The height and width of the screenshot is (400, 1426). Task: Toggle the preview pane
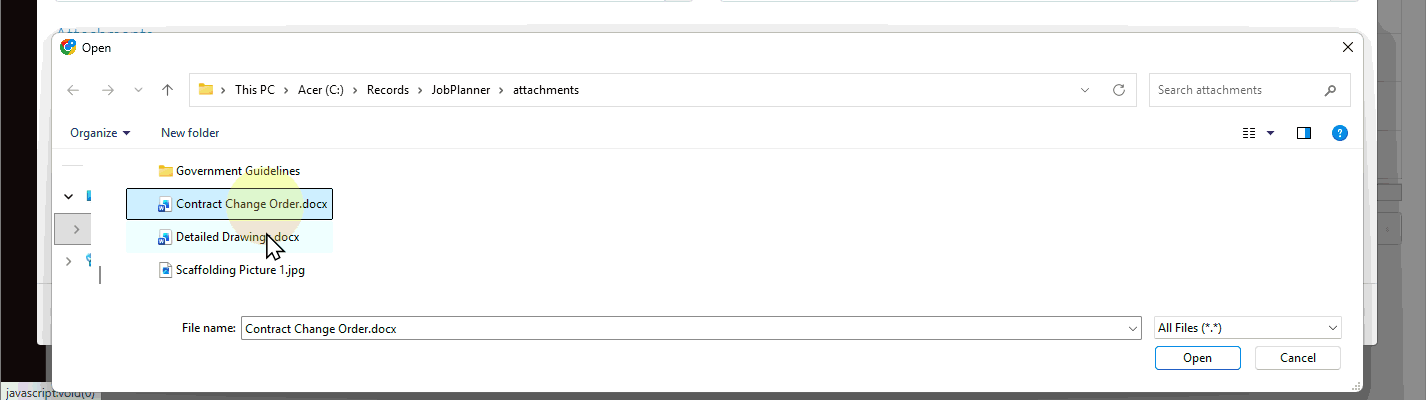click(1304, 133)
